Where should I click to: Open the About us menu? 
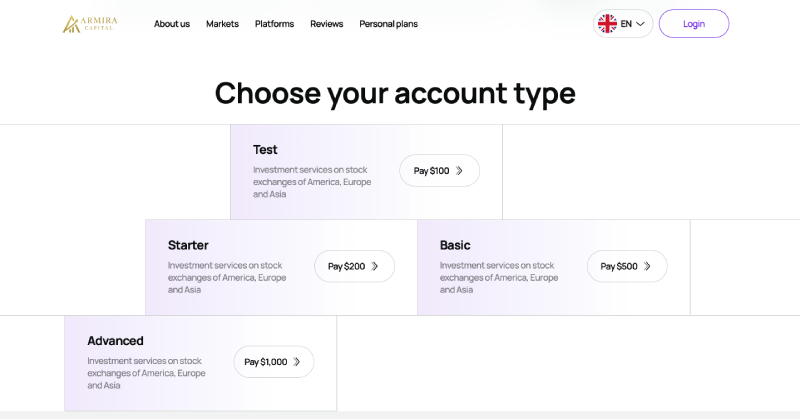click(172, 24)
